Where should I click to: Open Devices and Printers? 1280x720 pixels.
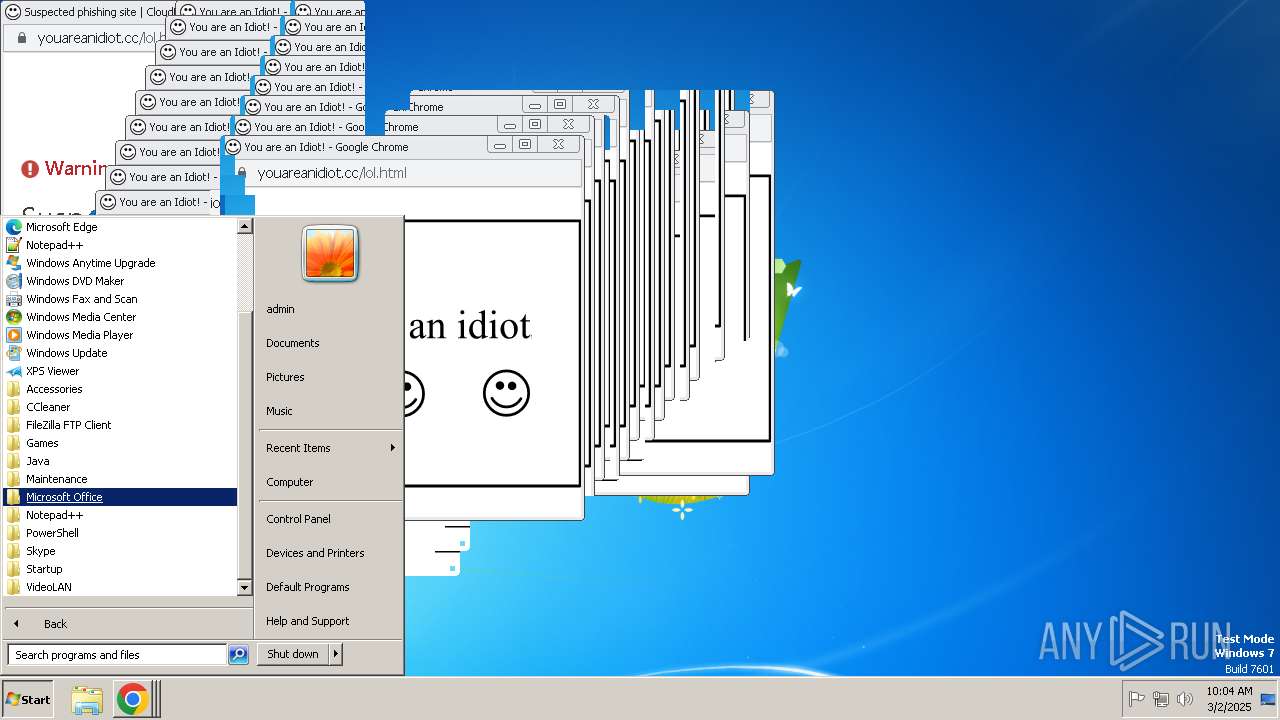tap(329, 553)
